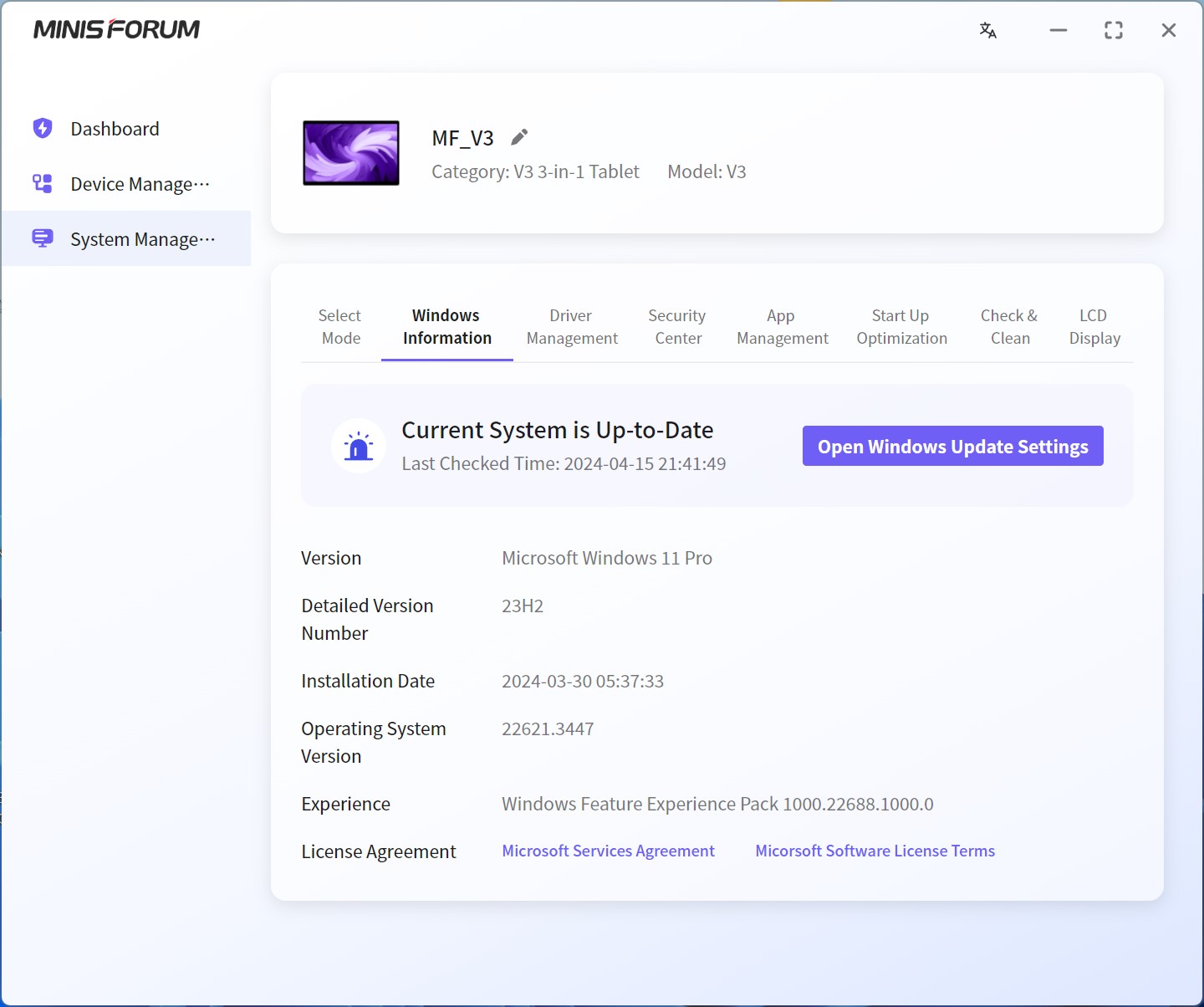Click the update alert siren icon
The width and height of the screenshot is (1204, 1007).
pos(359,446)
